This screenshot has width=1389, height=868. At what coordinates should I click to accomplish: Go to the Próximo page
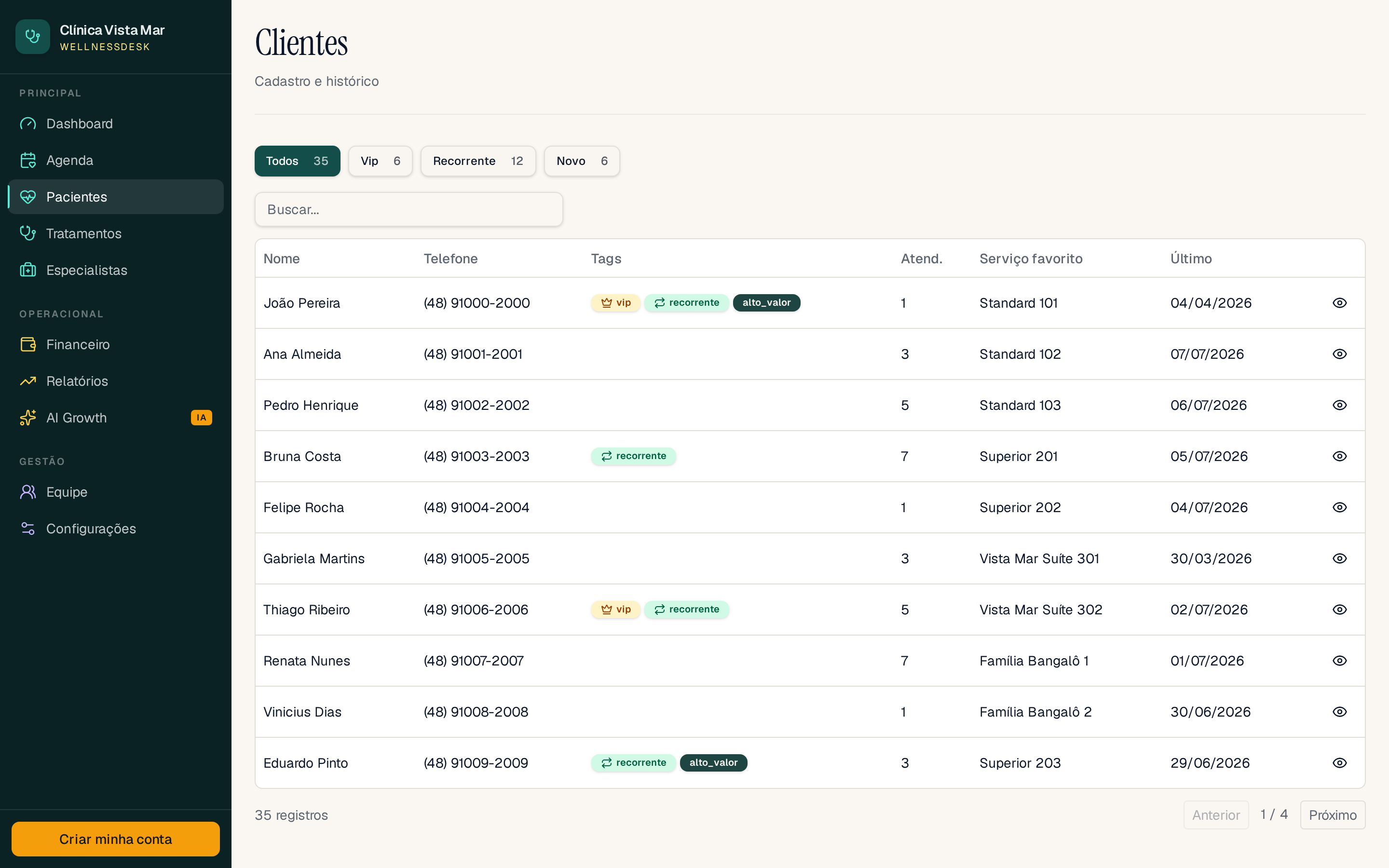click(x=1332, y=815)
